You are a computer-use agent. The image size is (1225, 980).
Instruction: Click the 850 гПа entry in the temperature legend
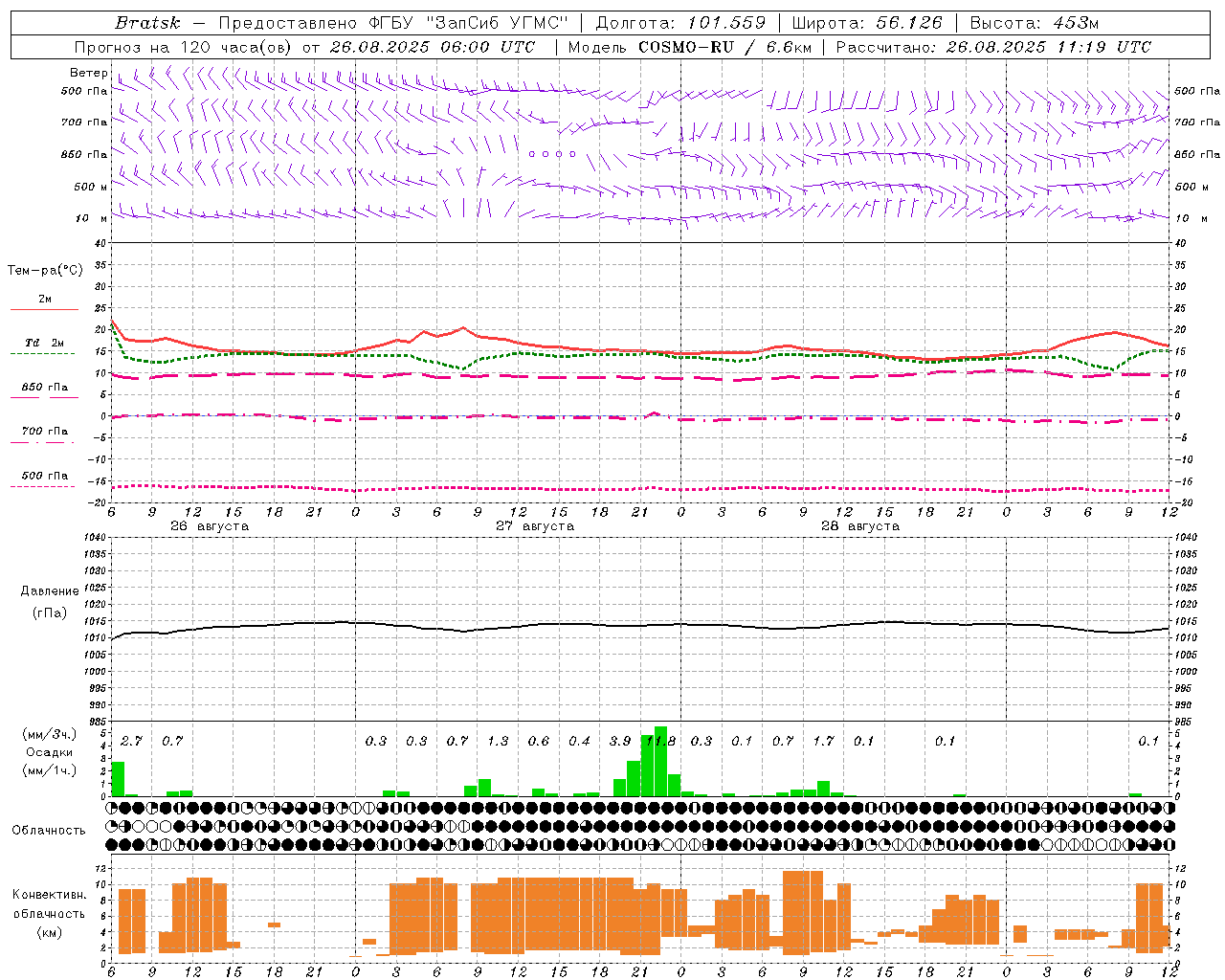click(45, 388)
